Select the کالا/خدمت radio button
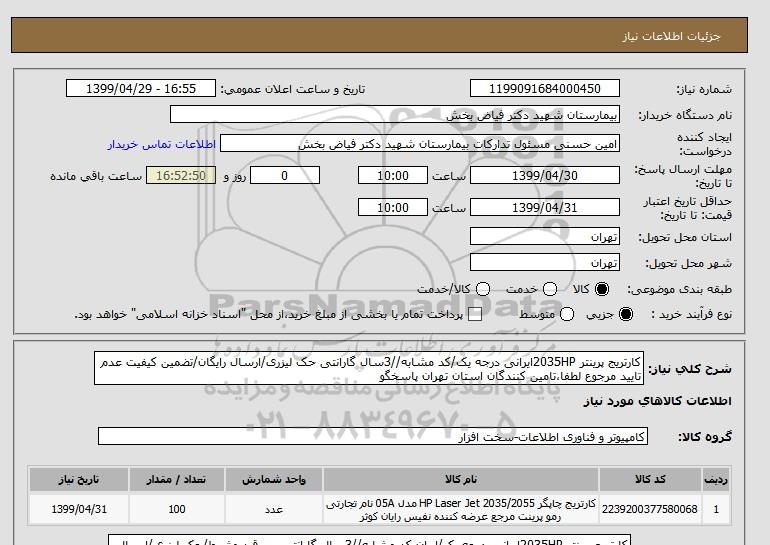Viewport: 770px width, 545px height. pyautogui.click(x=483, y=290)
